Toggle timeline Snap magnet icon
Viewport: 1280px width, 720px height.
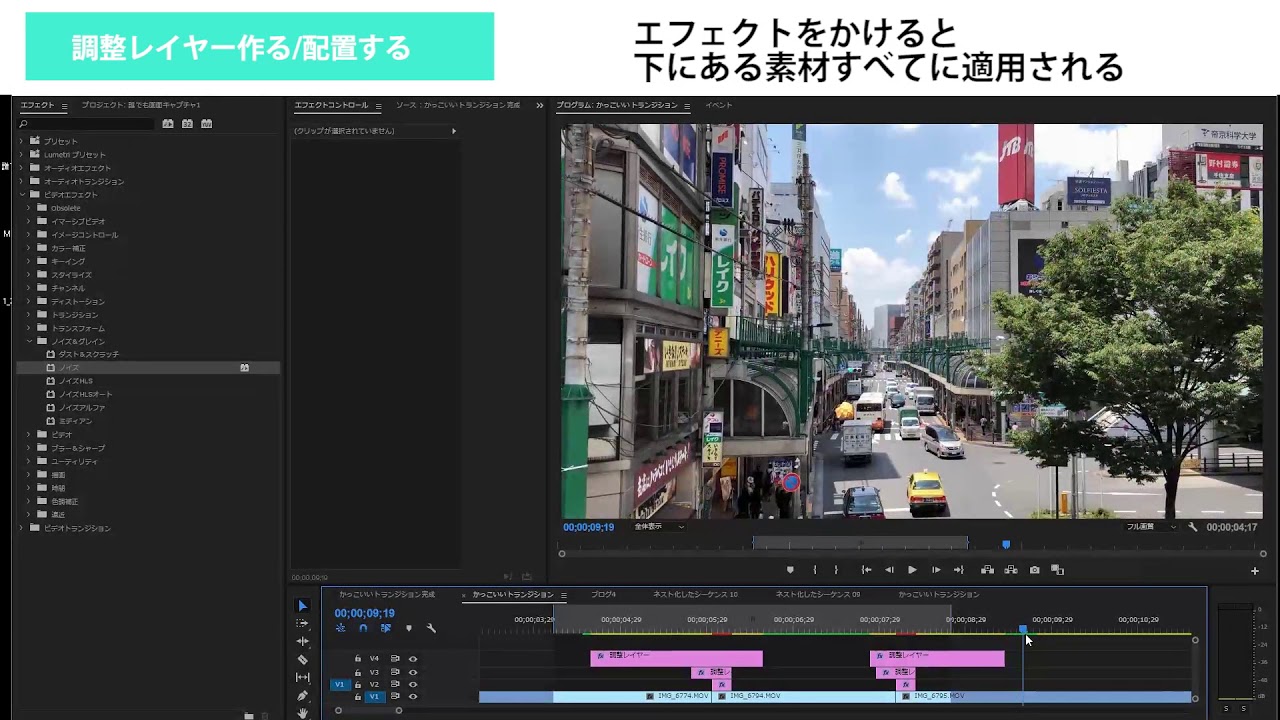point(363,628)
